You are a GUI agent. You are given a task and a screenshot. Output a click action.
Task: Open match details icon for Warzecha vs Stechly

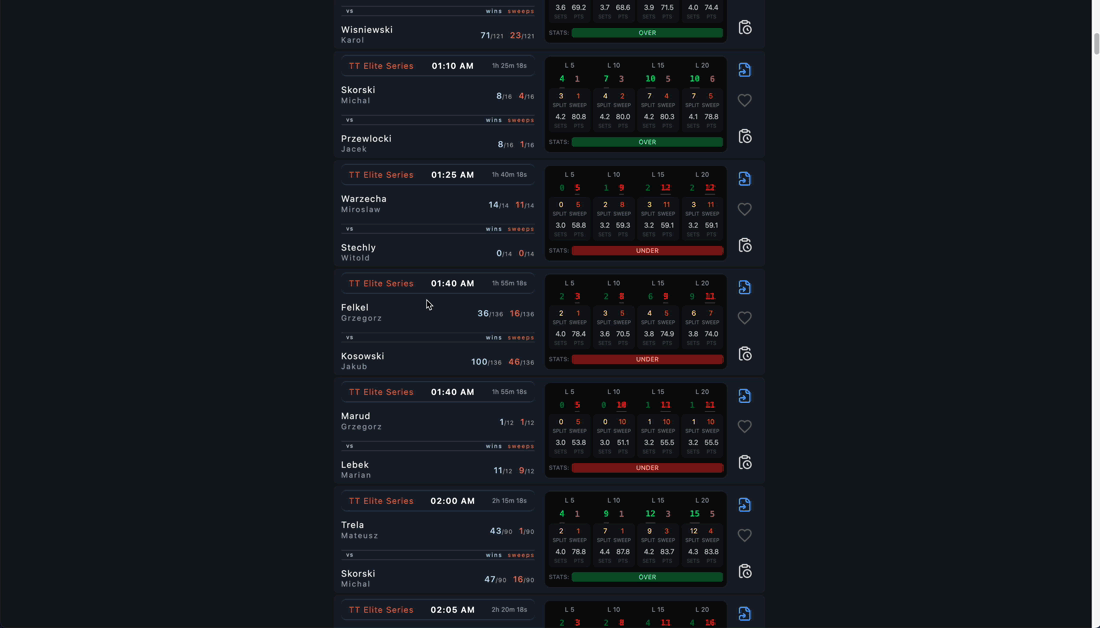click(x=745, y=179)
